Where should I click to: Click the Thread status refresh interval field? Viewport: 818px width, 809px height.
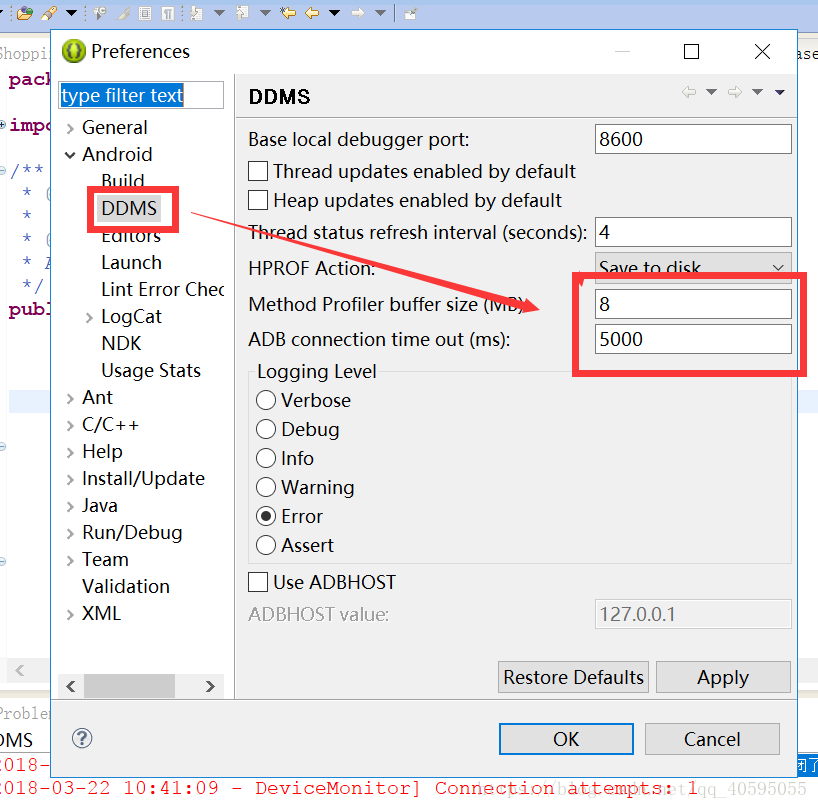[x=693, y=232]
